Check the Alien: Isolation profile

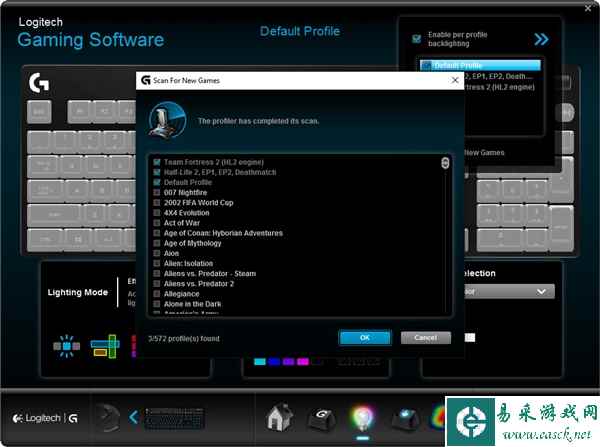click(157, 263)
